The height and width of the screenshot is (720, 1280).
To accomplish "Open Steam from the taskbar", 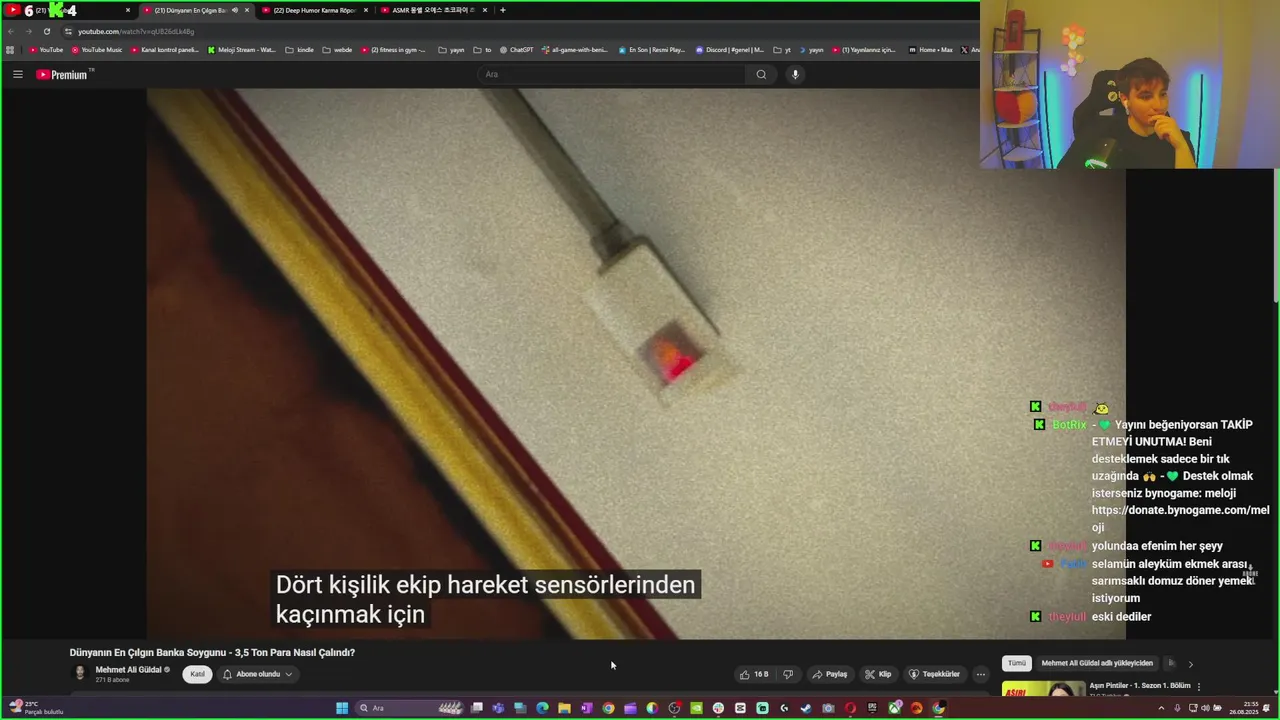I will [806, 708].
